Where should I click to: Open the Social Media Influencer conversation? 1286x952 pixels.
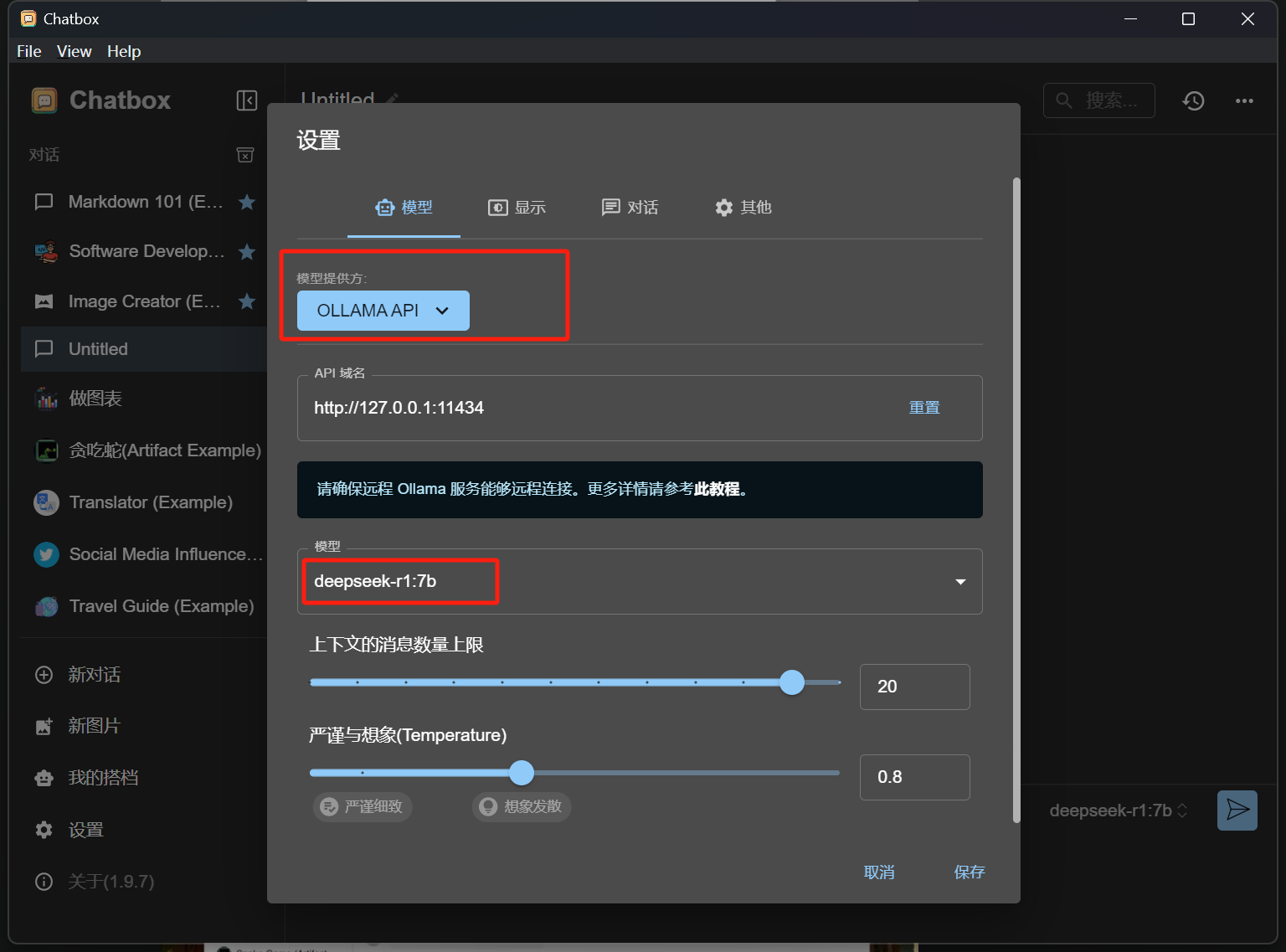coord(144,554)
